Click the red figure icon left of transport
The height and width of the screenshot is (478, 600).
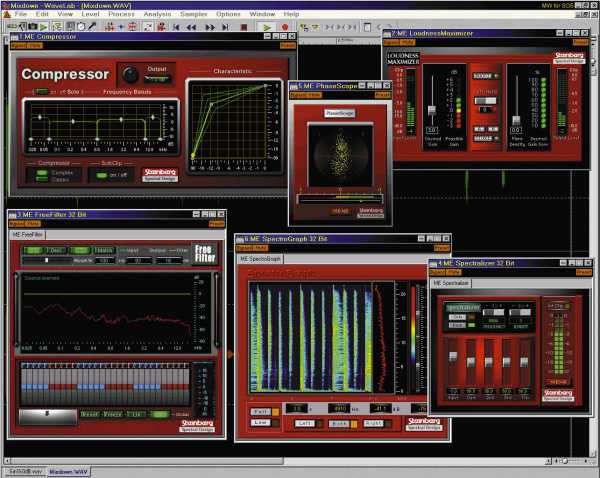coord(161,27)
